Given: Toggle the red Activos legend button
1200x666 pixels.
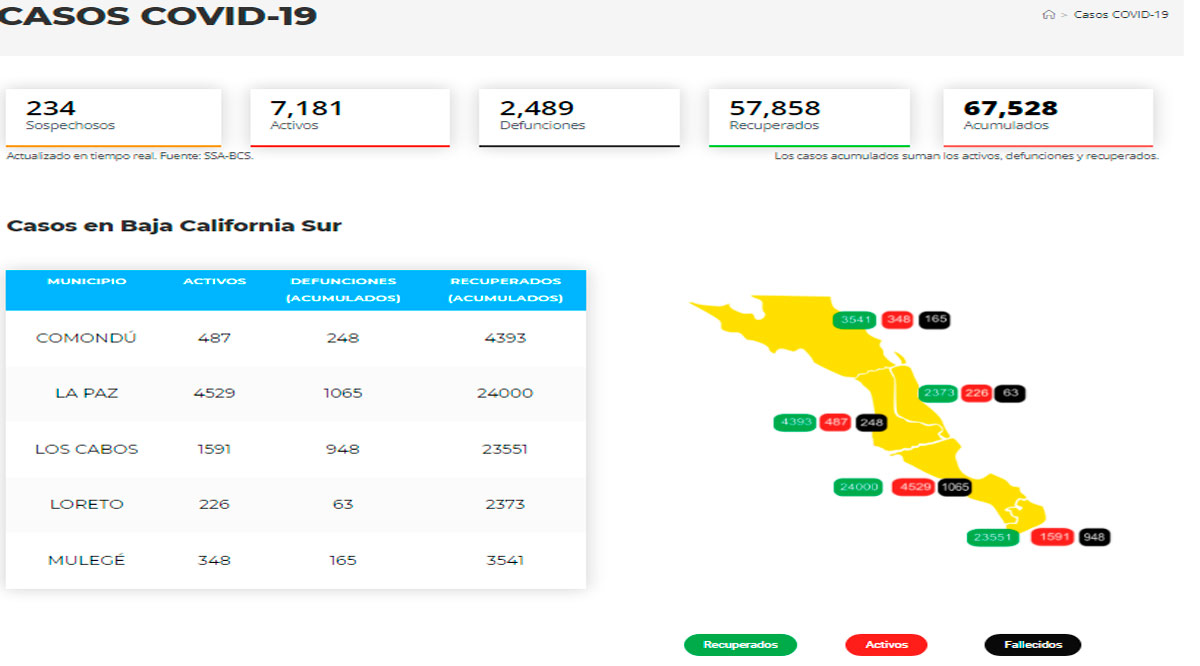Looking at the screenshot, I should pyautogui.click(x=886, y=645).
